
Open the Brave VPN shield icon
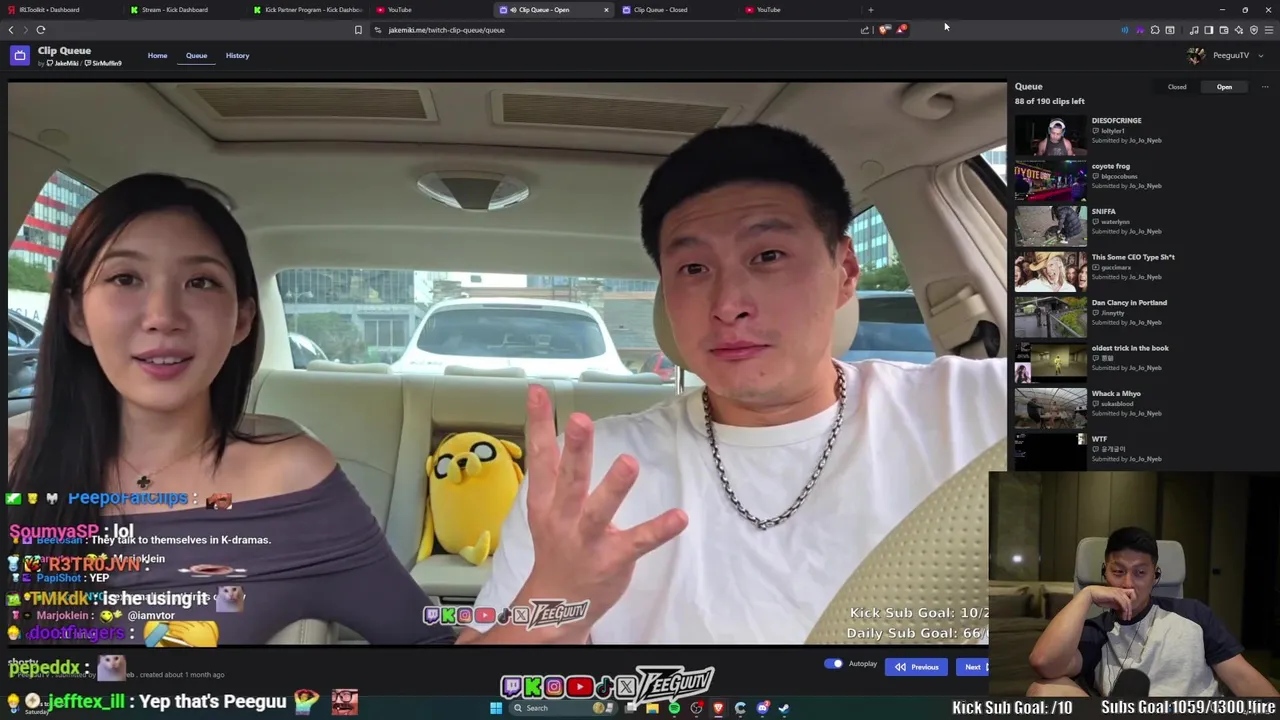coord(1254,30)
